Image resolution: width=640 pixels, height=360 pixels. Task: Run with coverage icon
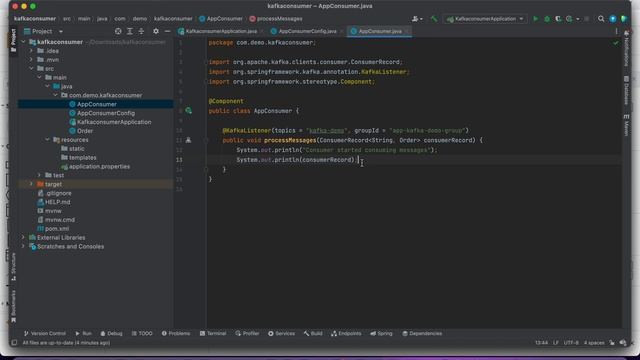click(558, 19)
